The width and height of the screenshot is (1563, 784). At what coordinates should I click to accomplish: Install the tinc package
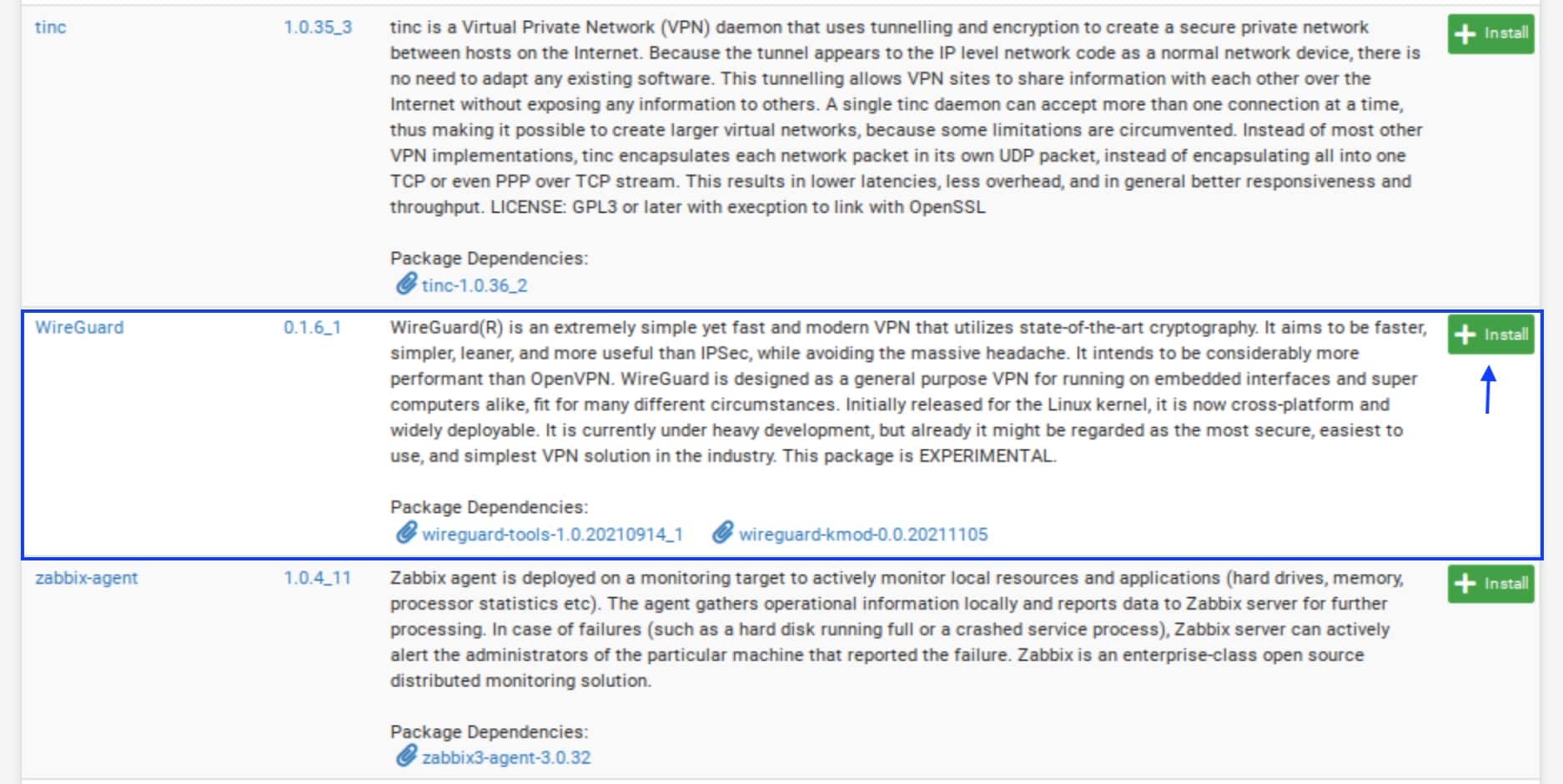(1490, 33)
